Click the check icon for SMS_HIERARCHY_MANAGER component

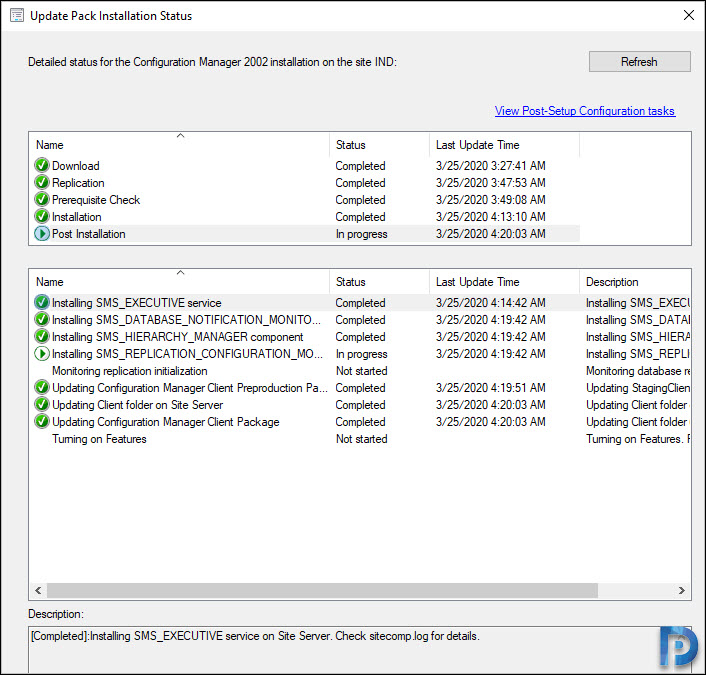point(42,336)
